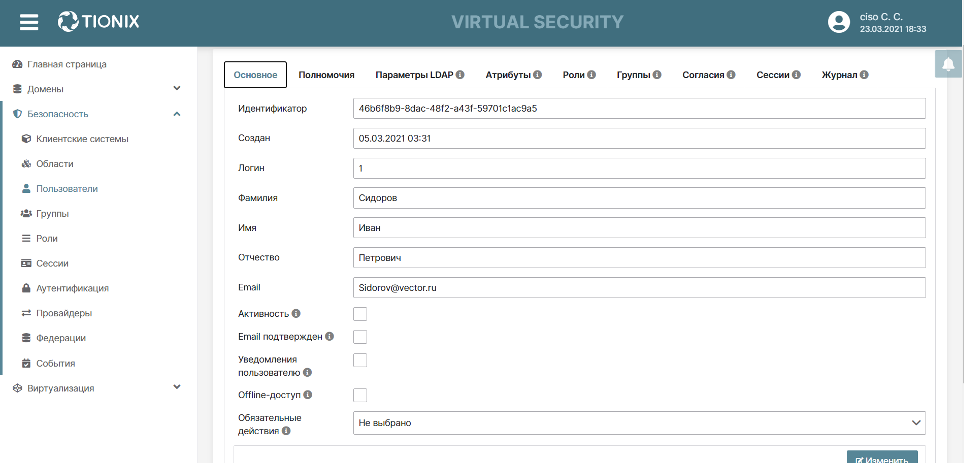Open Главная страница in the sidebar
The image size is (964, 464).
coord(66,64)
